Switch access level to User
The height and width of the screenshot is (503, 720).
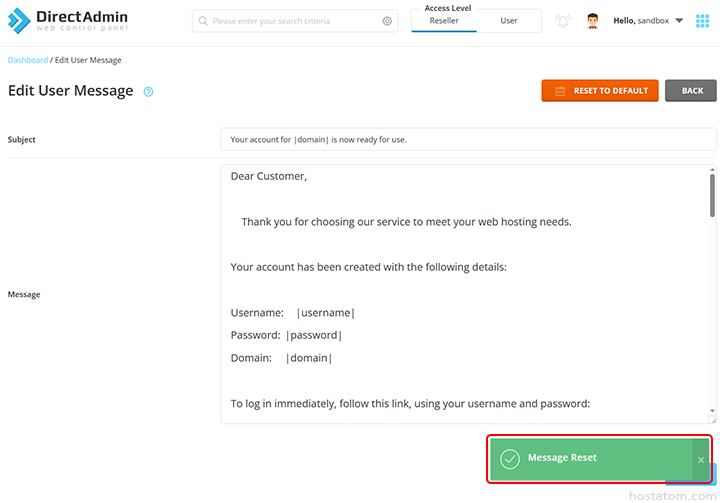pos(509,21)
